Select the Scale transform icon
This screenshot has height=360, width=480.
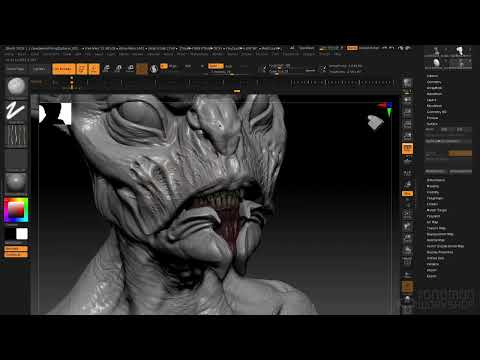[x=118, y=69]
